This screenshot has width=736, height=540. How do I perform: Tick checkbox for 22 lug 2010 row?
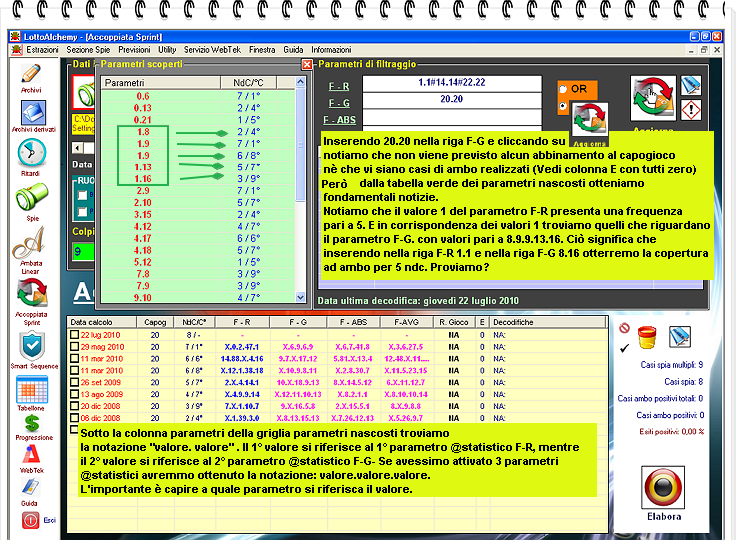[74, 335]
